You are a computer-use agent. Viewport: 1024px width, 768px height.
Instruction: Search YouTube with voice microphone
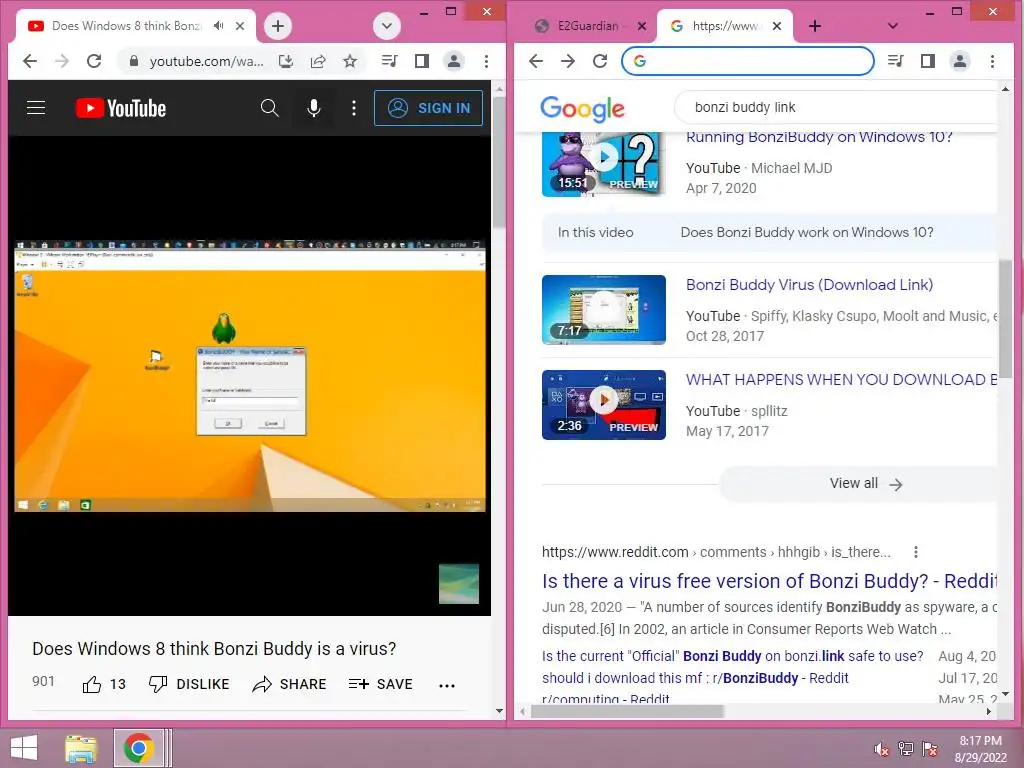click(314, 108)
